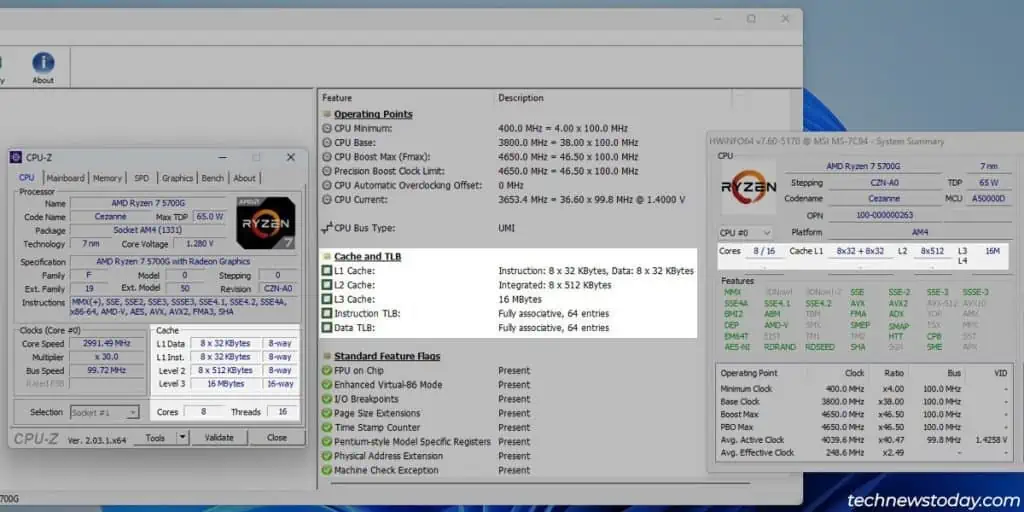Switch to the Memory tab in CPU-Z

(107, 178)
